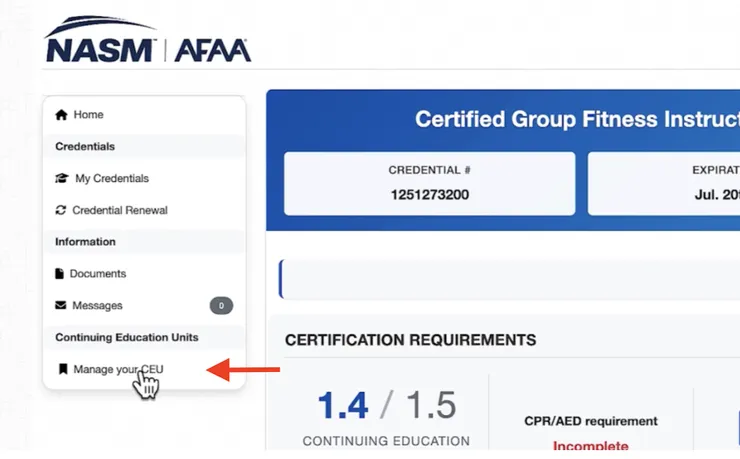
Task: Select Credential Renewal in the sidebar
Action: 120,211
